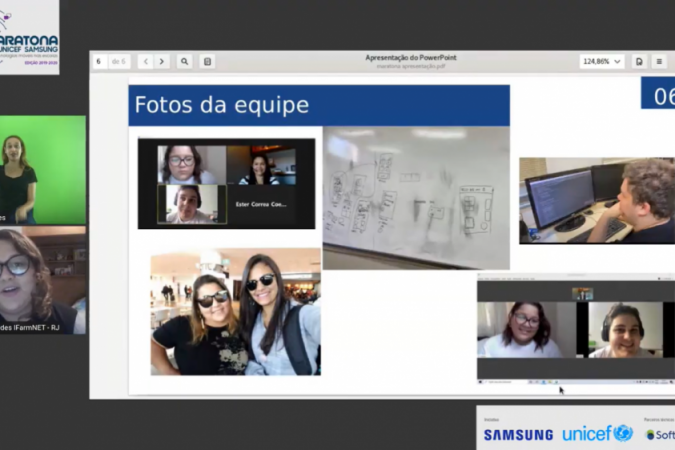Viewport: 675px width, 450px height.
Task: Click the 'Ester Correa Coe...' name label
Action: point(261,204)
